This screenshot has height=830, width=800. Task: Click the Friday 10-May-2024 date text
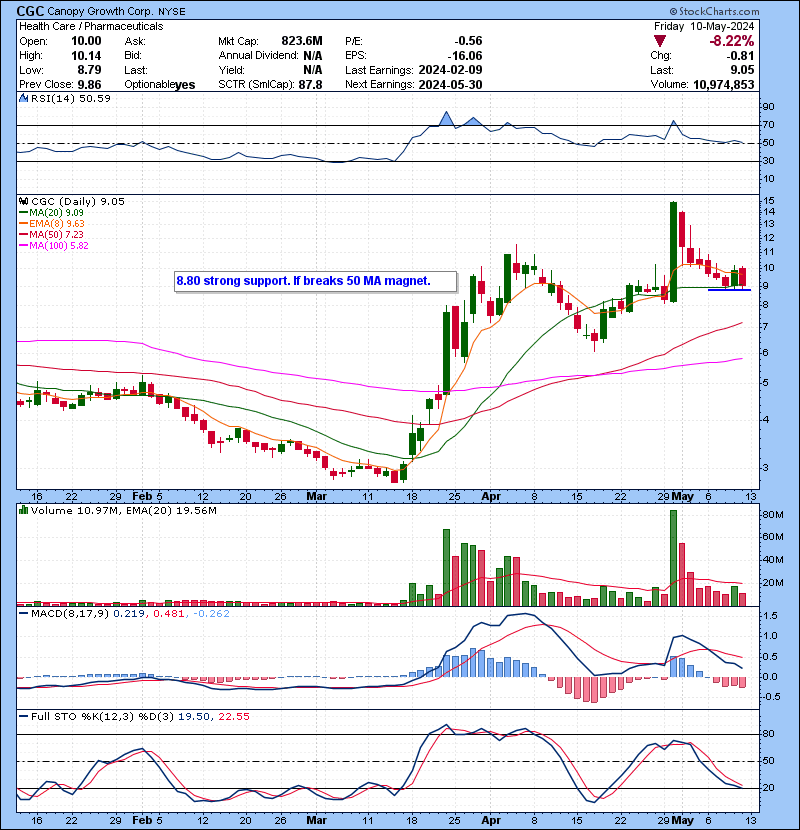(x=704, y=26)
